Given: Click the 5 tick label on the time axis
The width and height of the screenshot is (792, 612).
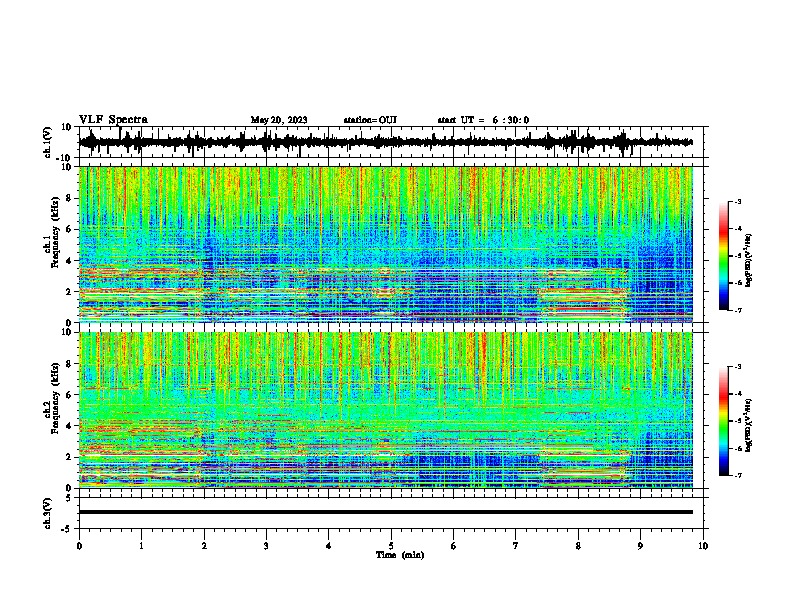Looking at the screenshot, I should (x=391, y=546).
